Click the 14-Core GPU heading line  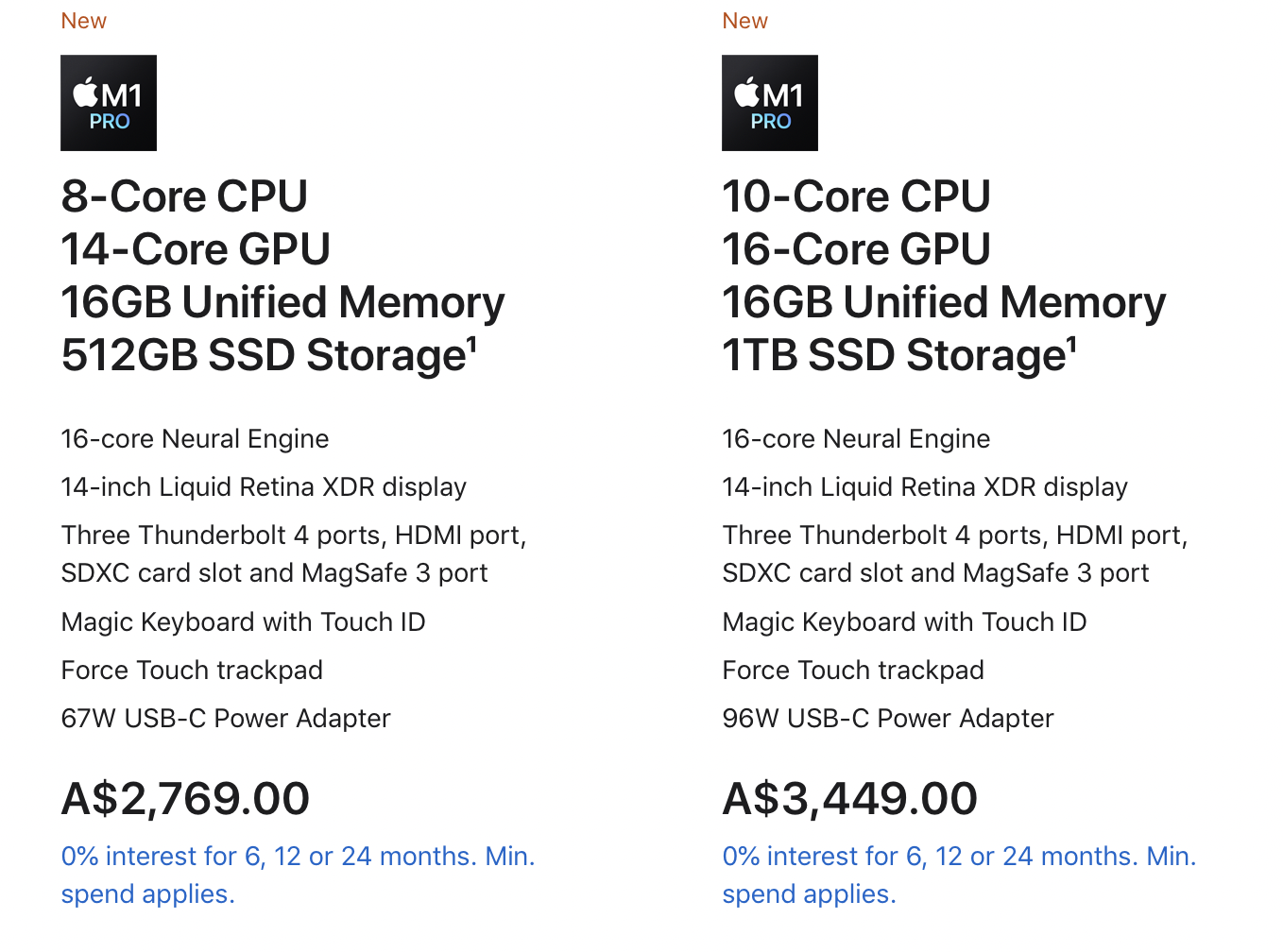[x=196, y=249]
